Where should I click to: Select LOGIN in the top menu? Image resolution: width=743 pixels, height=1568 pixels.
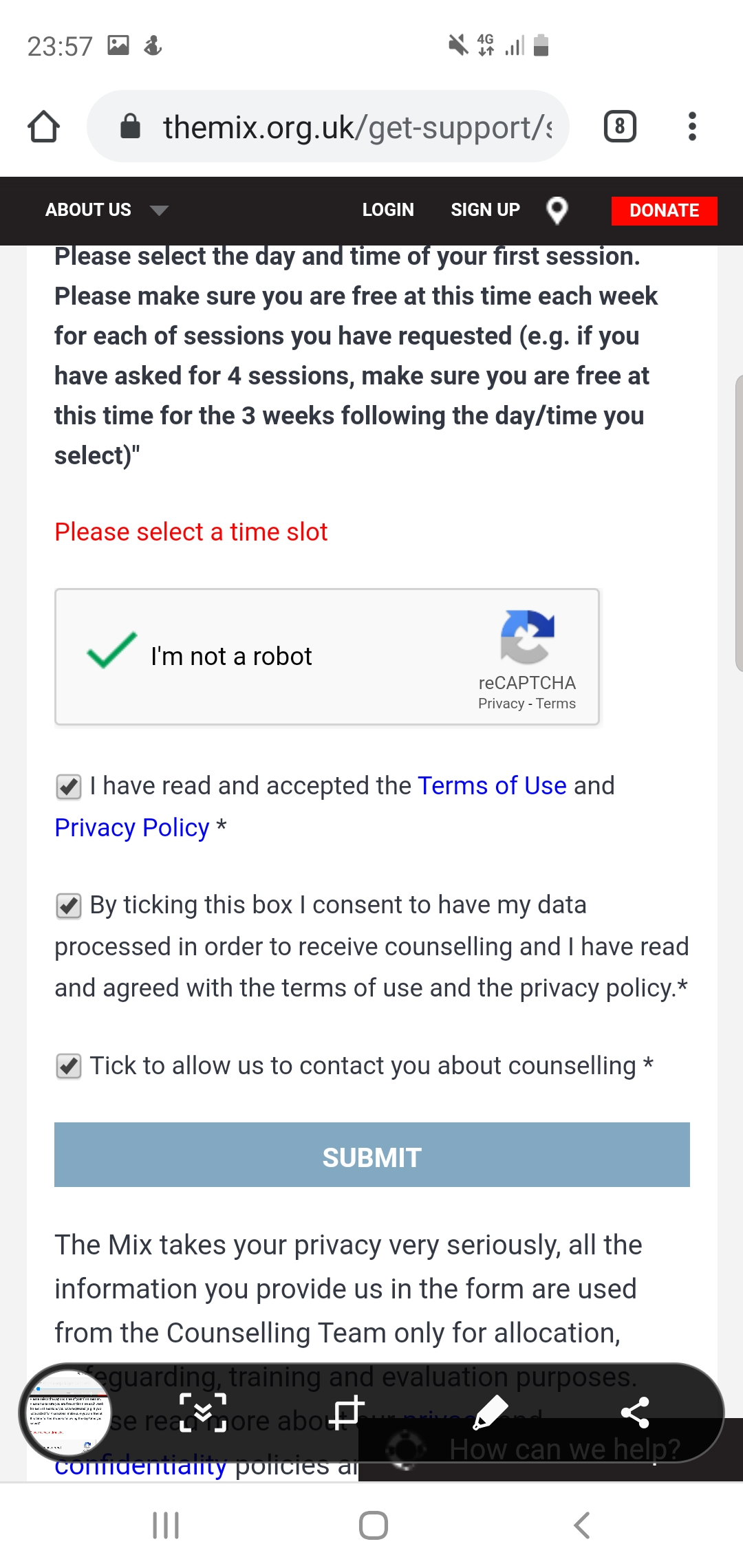[387, 210]
